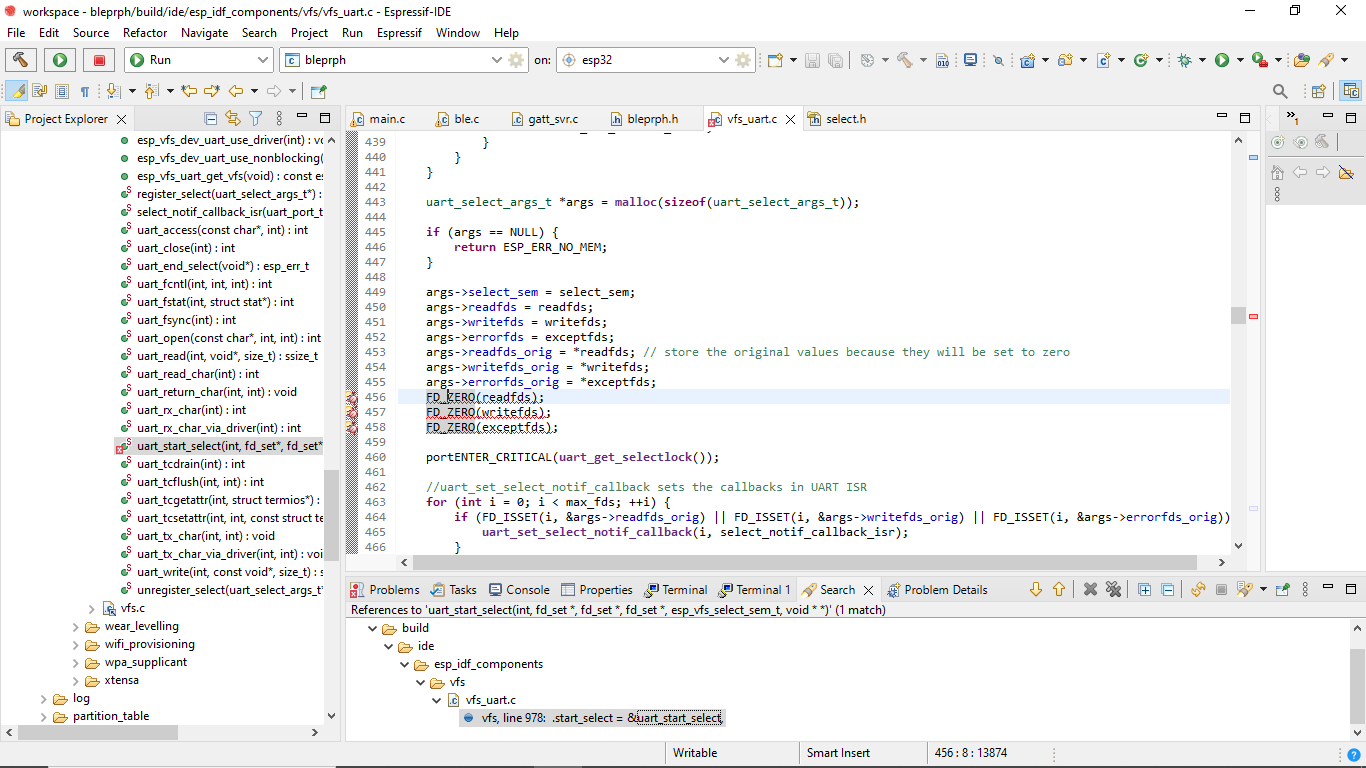Click the Previous Annotation arrow icon
The width and height of the screenshot is (1366, 768).
coord(151,91)
